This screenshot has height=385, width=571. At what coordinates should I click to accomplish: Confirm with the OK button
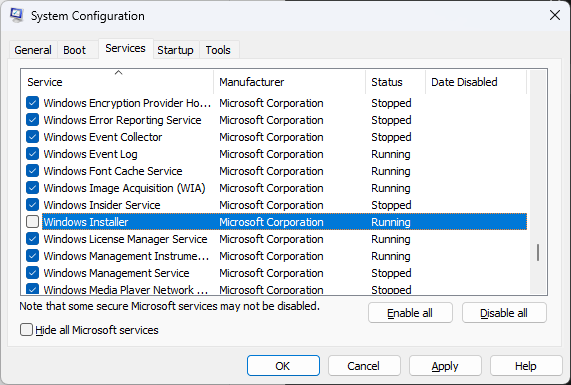pos(283,366)
